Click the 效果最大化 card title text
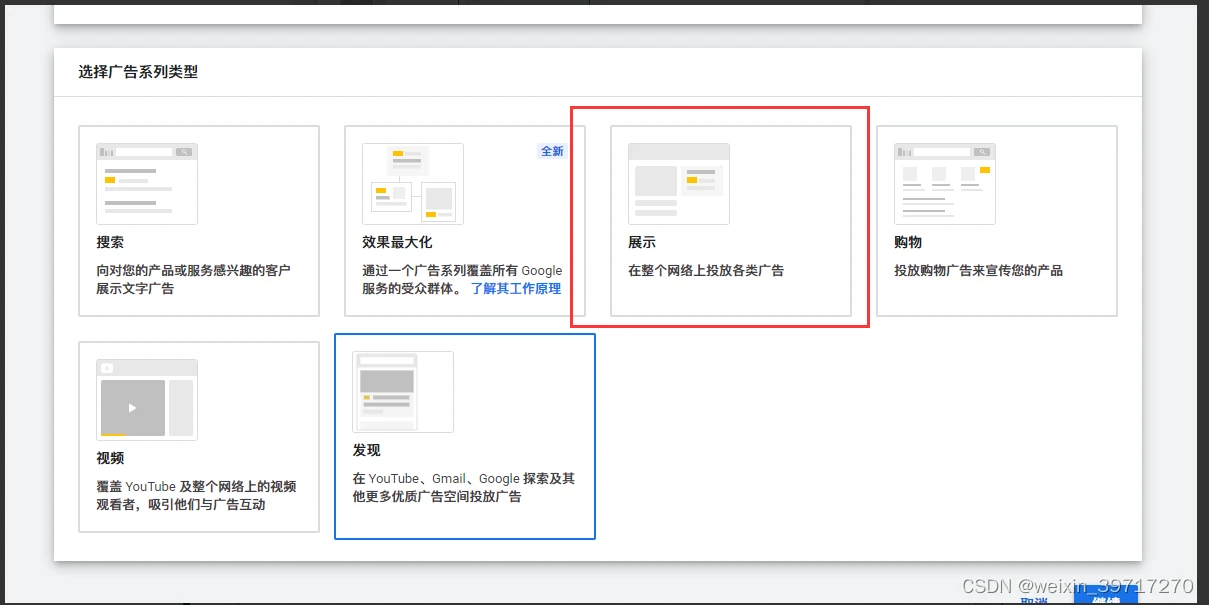 pos(397,243)
